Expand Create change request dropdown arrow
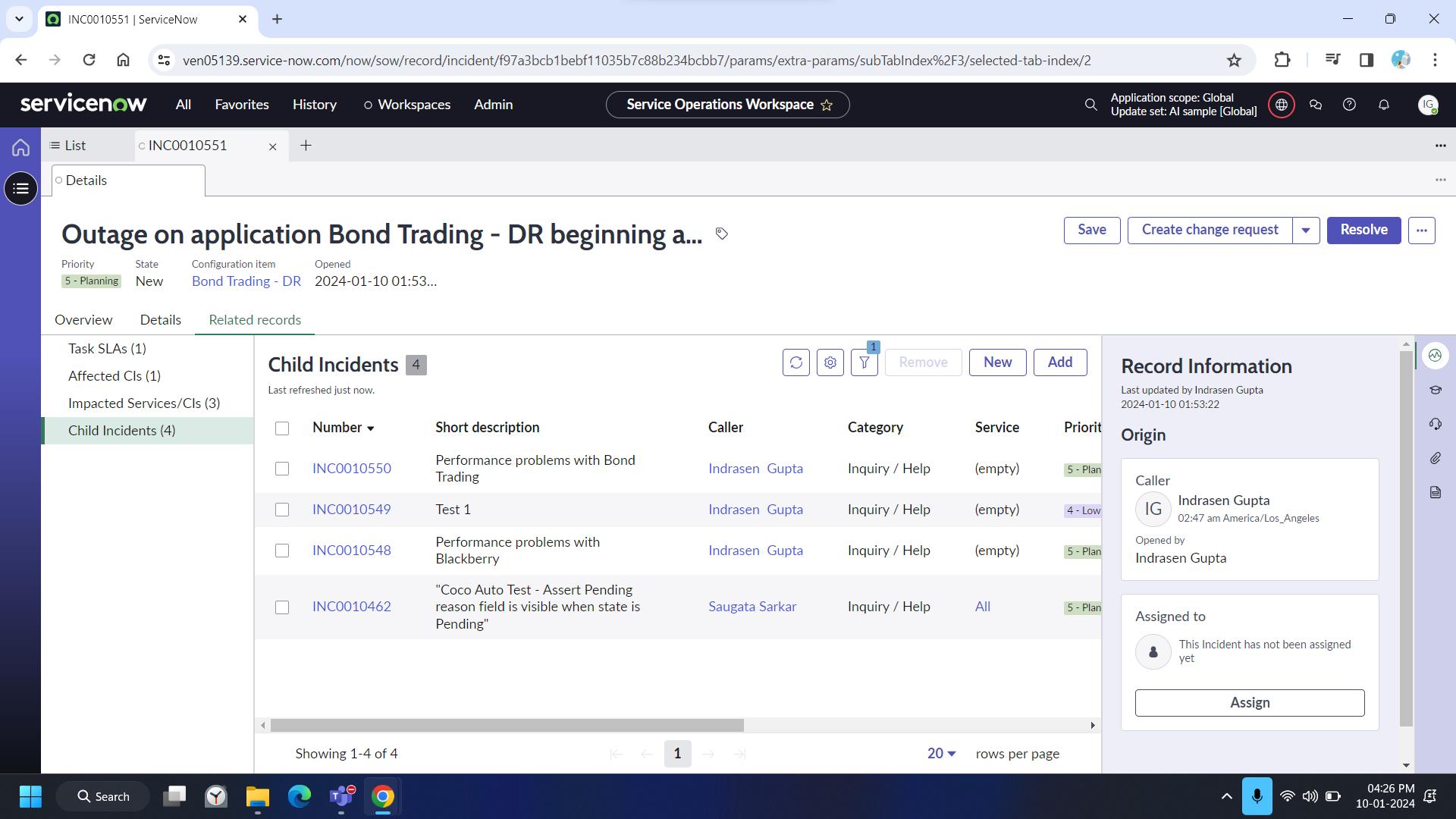1456x819 pixels. (x=1306, y=230)
